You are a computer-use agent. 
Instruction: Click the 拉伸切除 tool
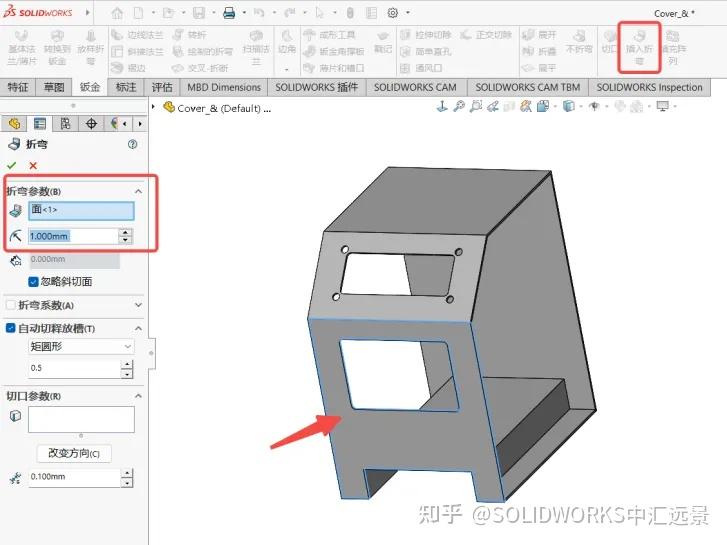point(426,35)
